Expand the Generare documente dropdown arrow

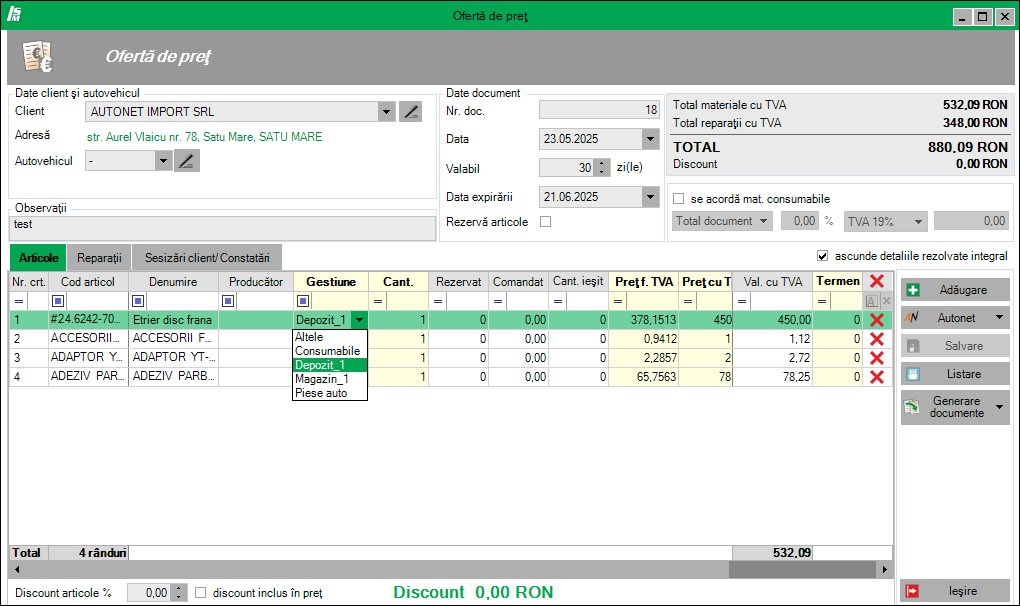tap(999, 407)
